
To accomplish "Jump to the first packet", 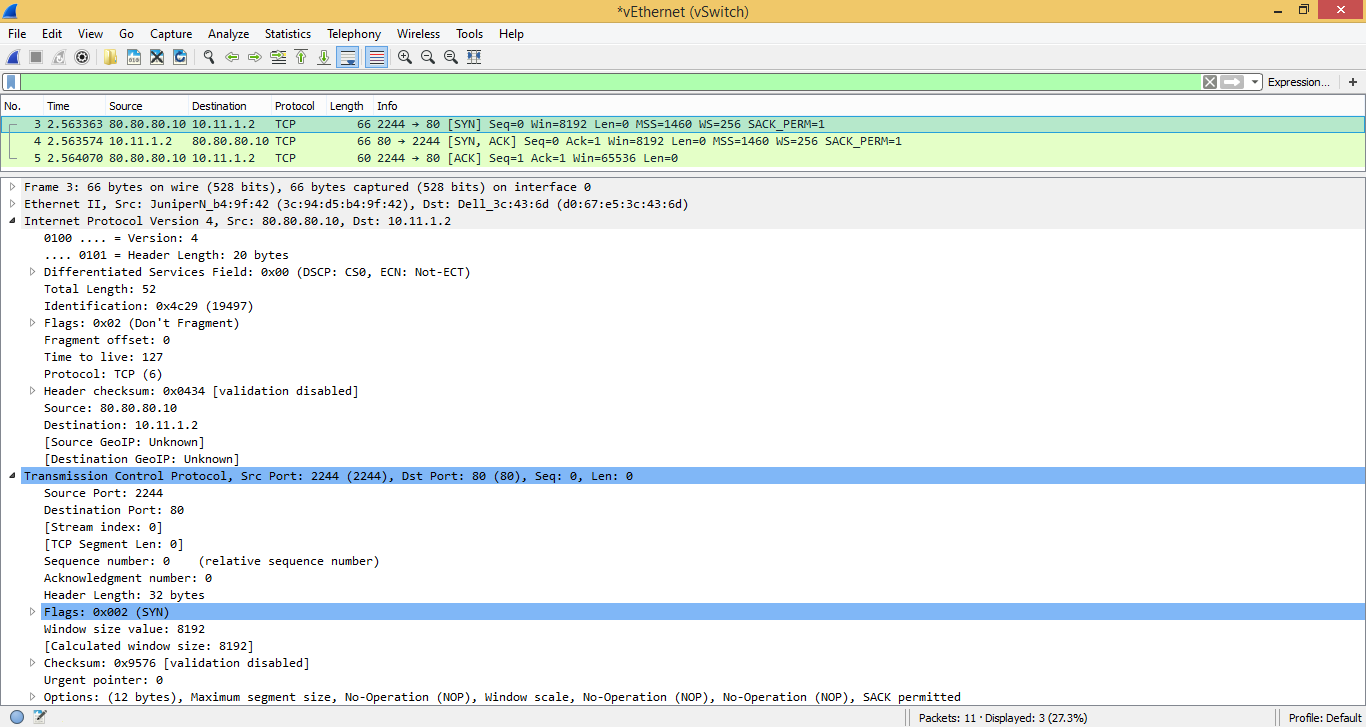I will click(301, 57).
